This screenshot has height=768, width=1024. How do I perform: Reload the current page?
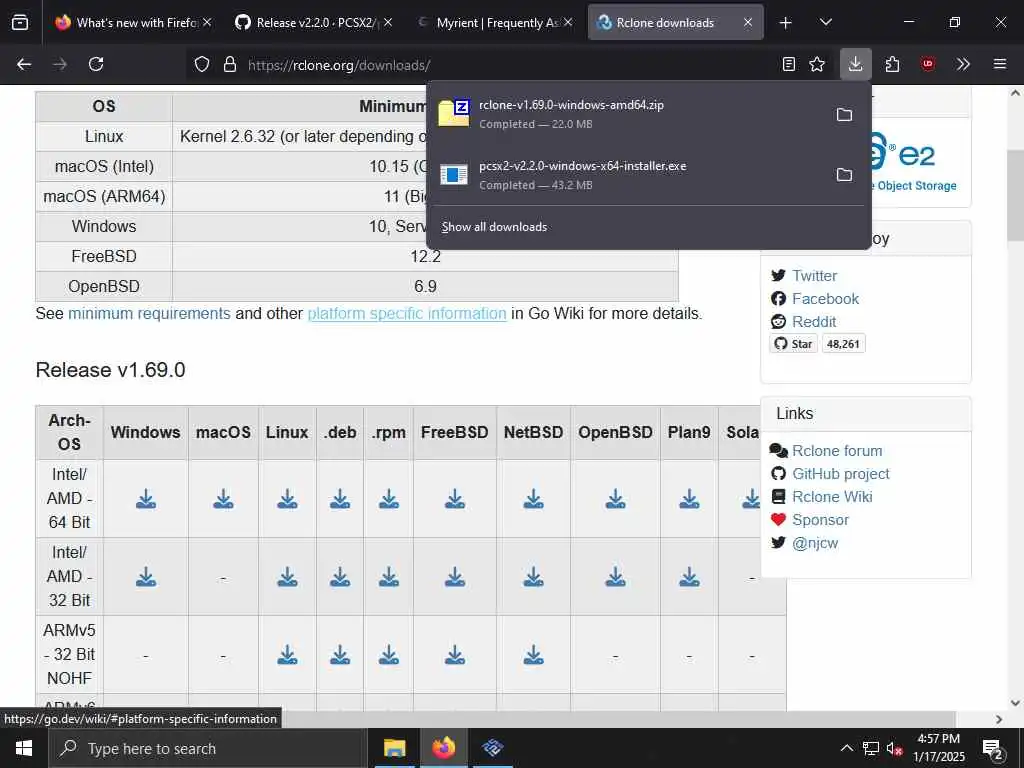point(96,64)
